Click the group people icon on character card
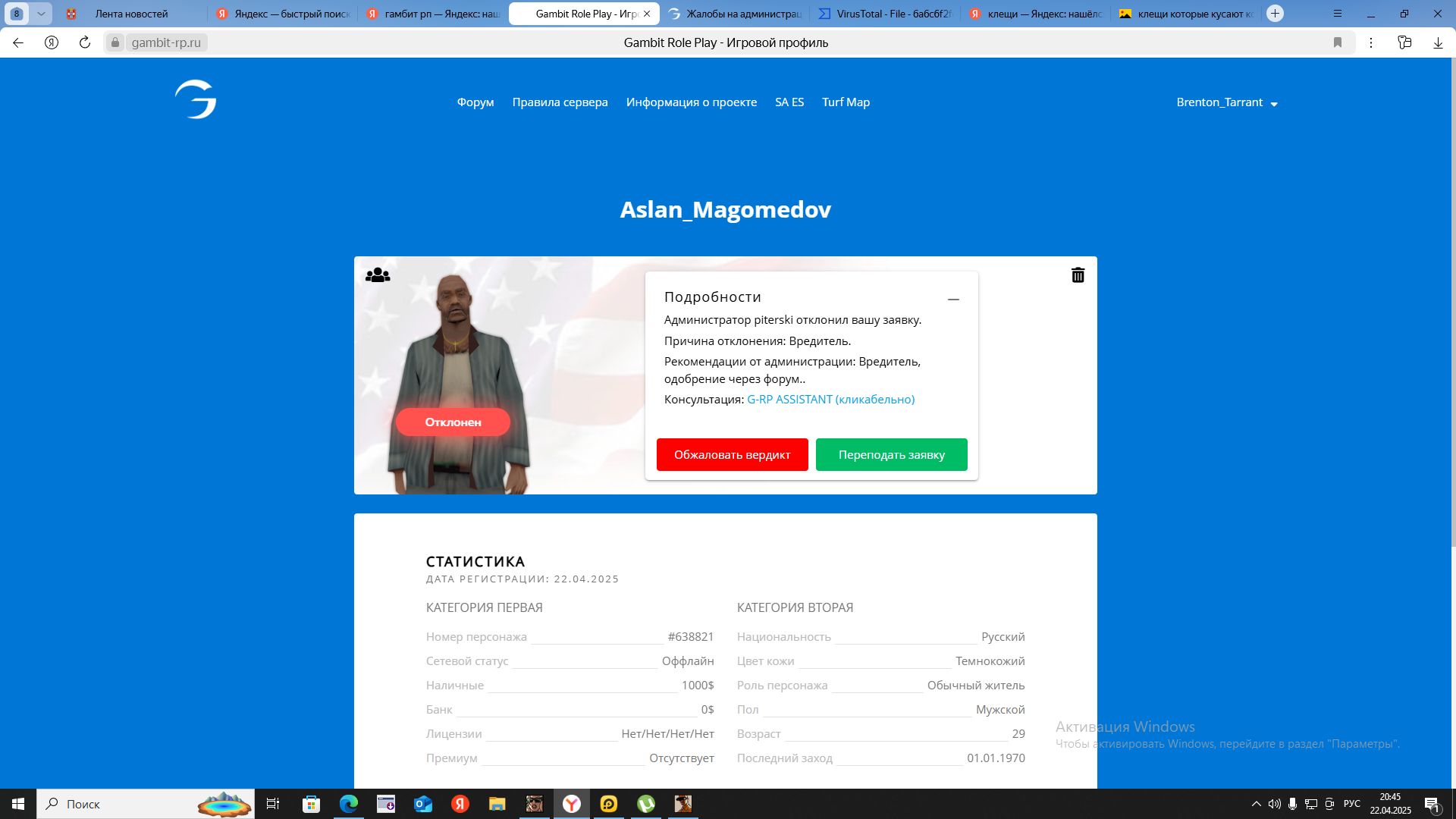 coord(378,275)
